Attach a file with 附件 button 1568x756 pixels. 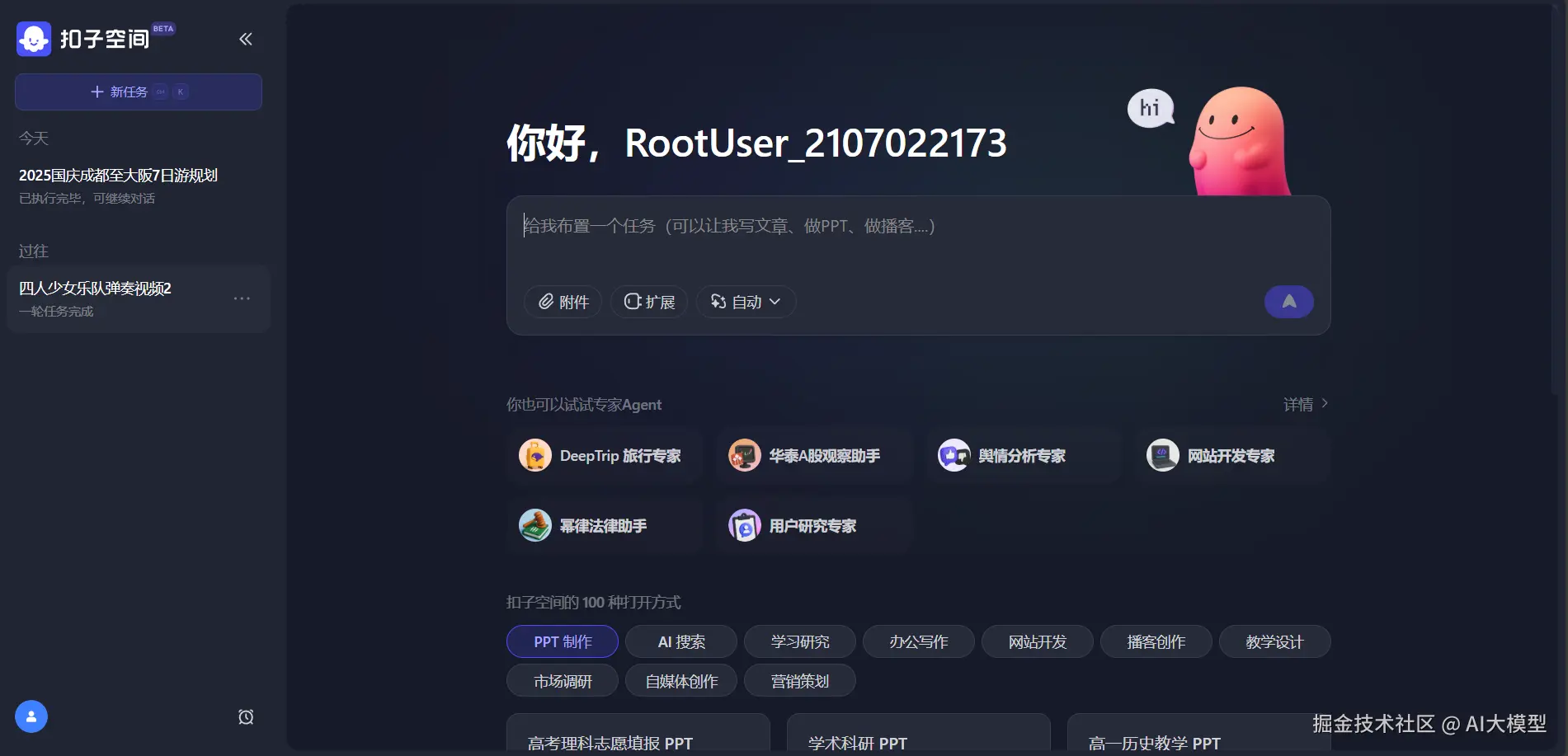click(x=563, y=302)
